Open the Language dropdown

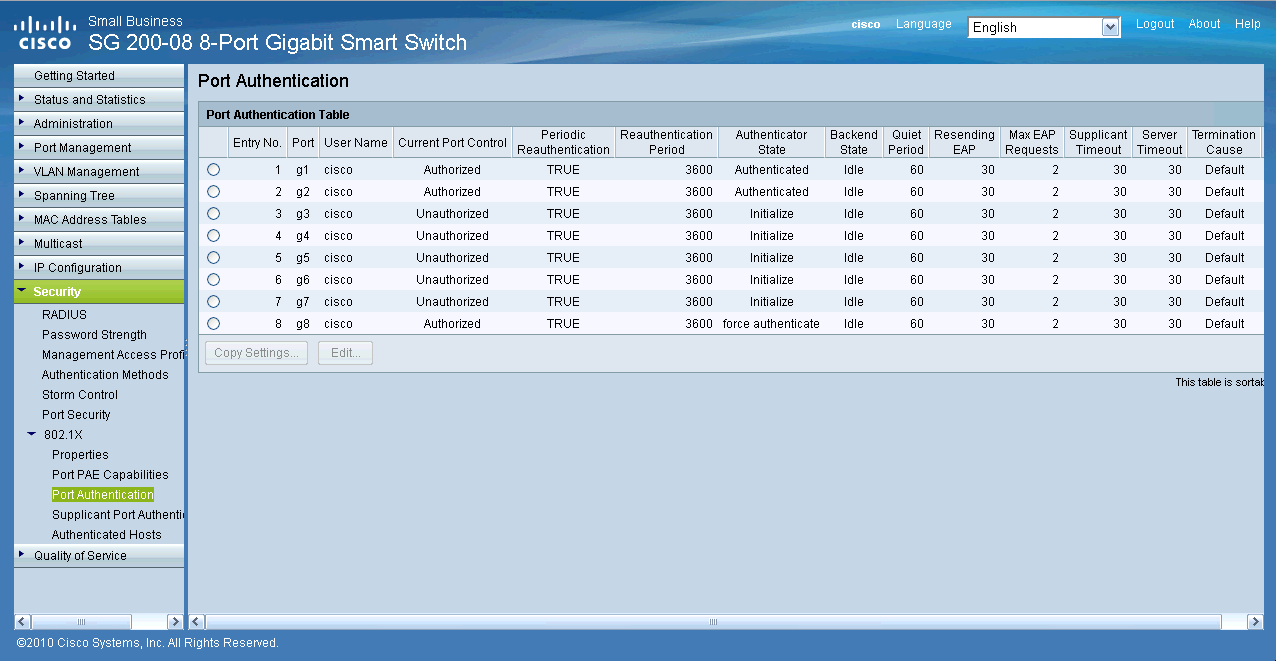coord(1044,28)
